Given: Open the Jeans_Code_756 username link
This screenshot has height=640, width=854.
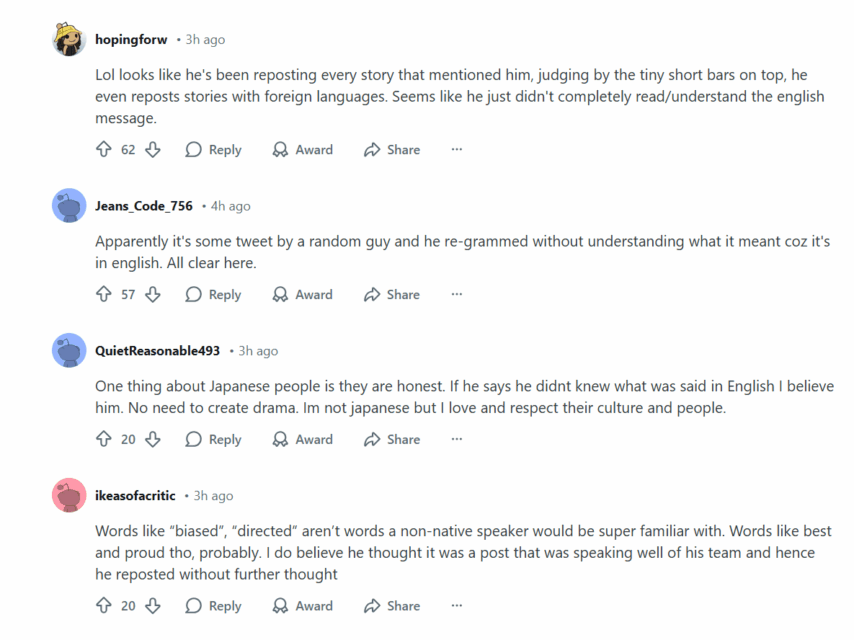Looking at the screenshot, I should [x=144, y=206].
